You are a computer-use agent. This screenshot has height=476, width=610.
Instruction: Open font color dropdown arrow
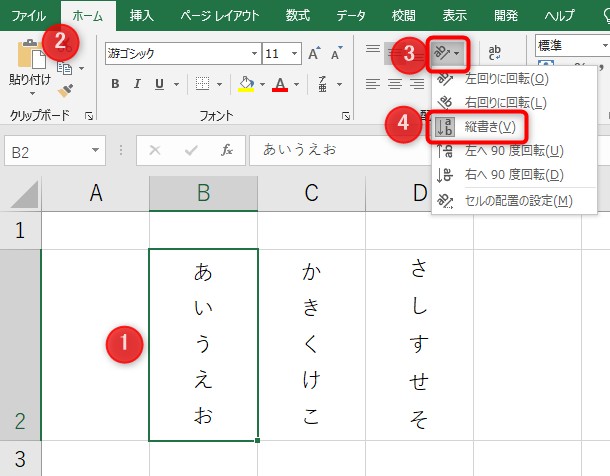(x=296, y=84)
